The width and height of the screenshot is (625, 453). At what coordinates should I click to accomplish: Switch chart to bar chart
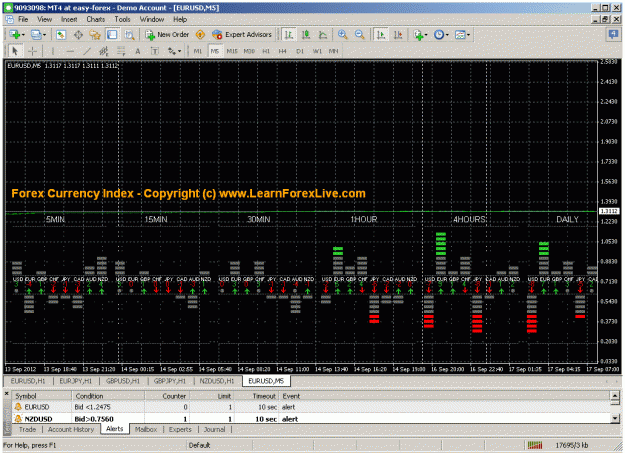pyautogui.click(x=289, y=35)
